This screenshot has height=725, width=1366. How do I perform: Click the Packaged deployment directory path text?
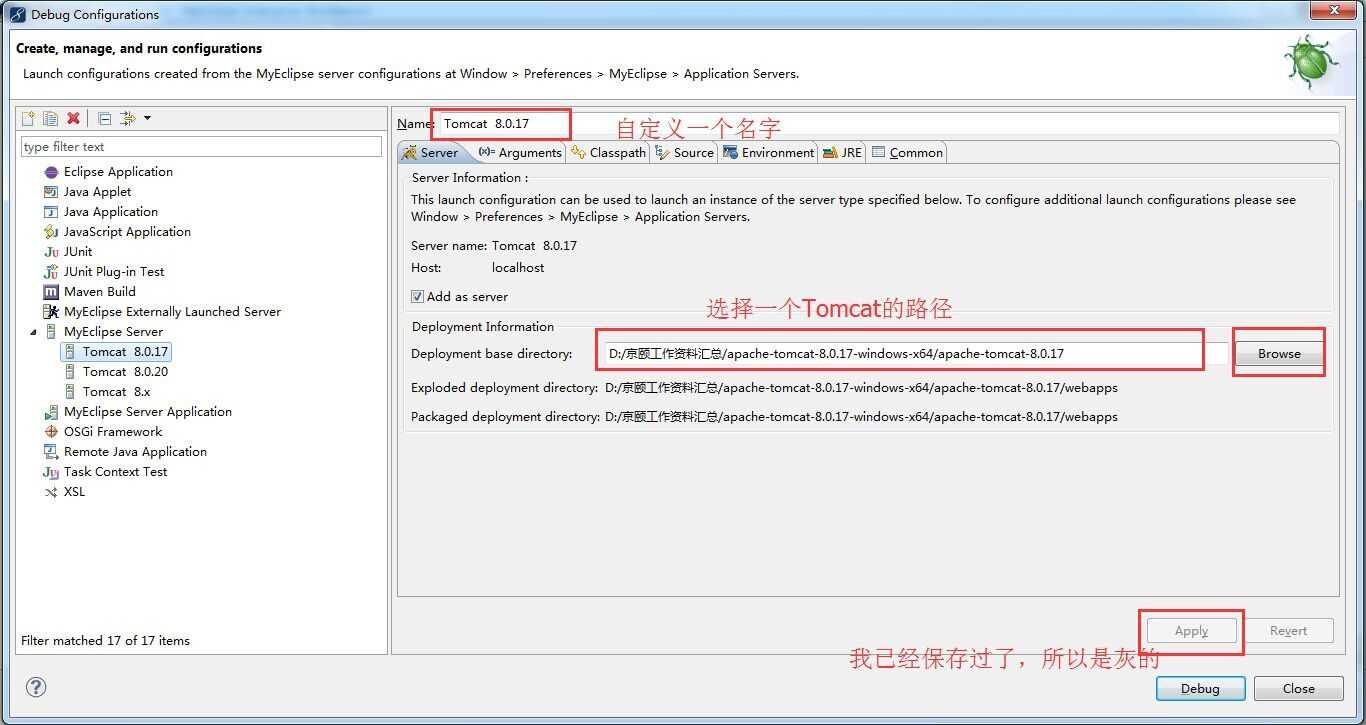click(x=861, y=417)
